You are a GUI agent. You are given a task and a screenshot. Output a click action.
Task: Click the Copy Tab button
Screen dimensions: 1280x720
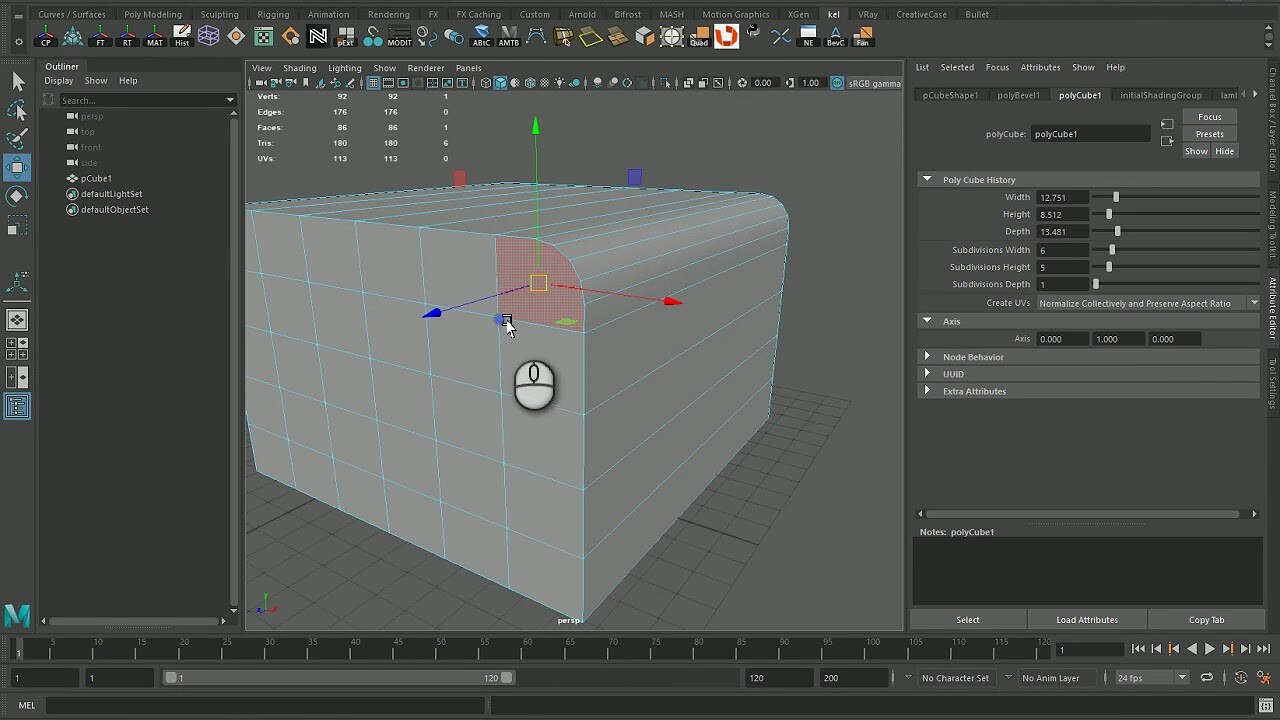point(1206,619)
